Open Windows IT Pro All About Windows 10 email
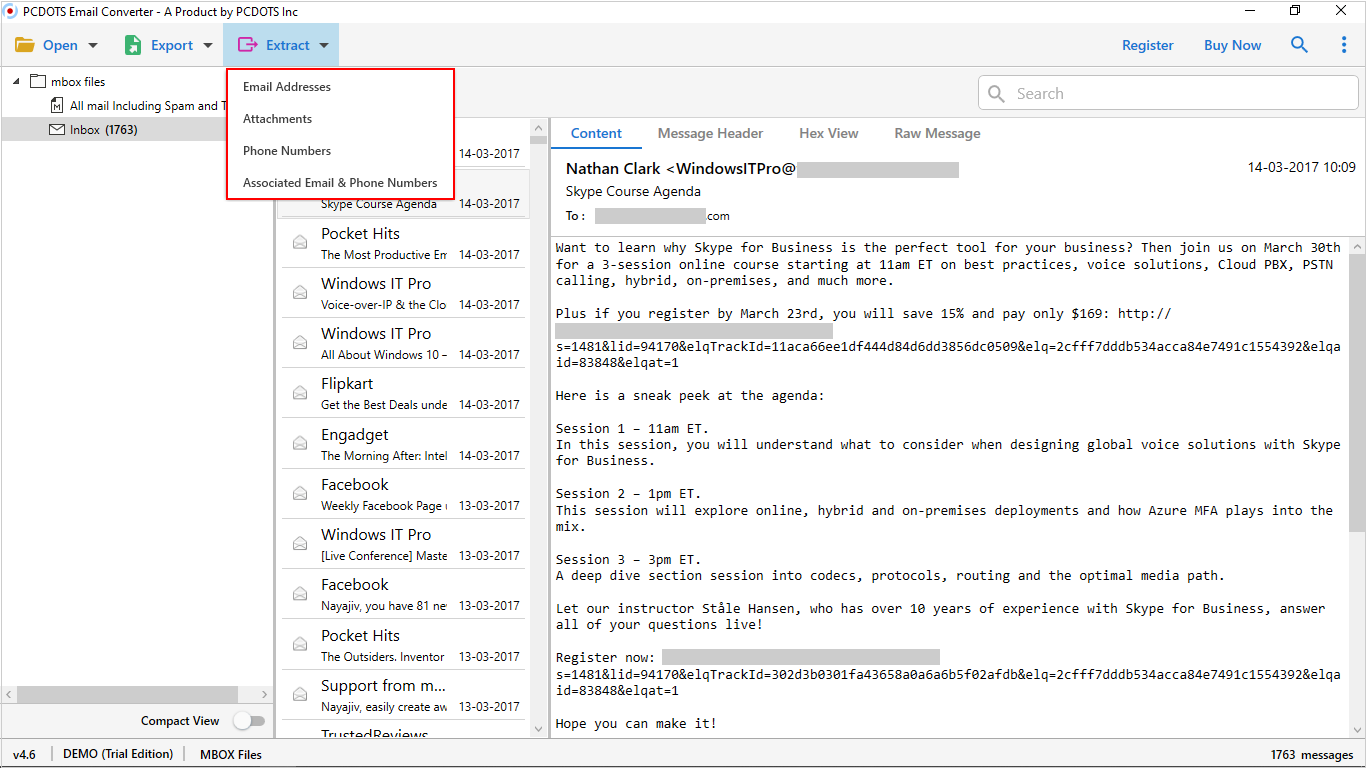Image resolution: width=1366 pixels, height=768 pixels. (x=403, y=343)
